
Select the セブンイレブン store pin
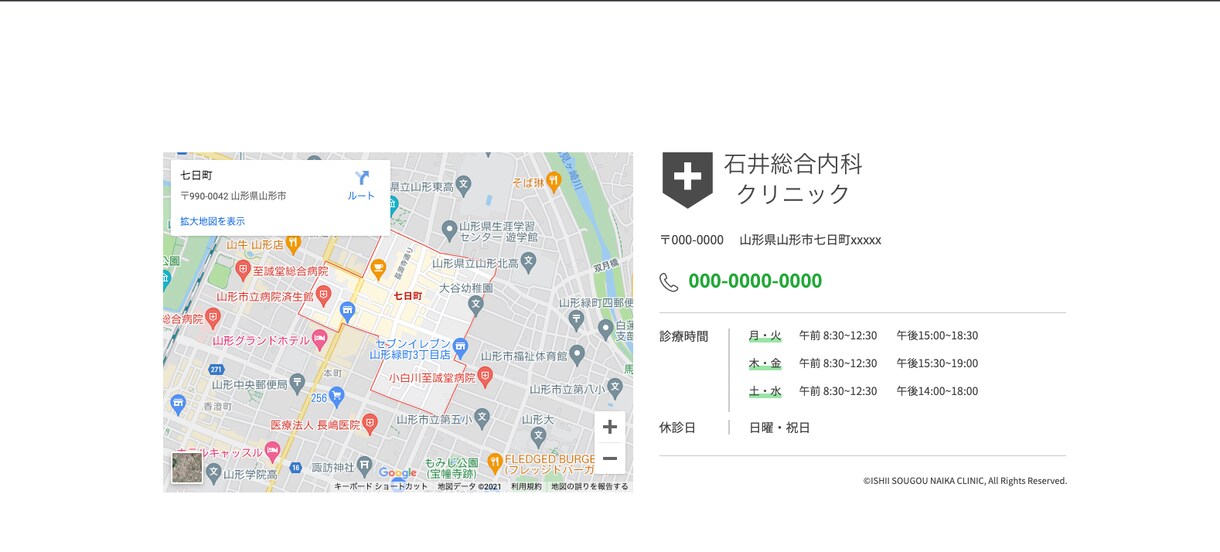click(x=460, y=347)
